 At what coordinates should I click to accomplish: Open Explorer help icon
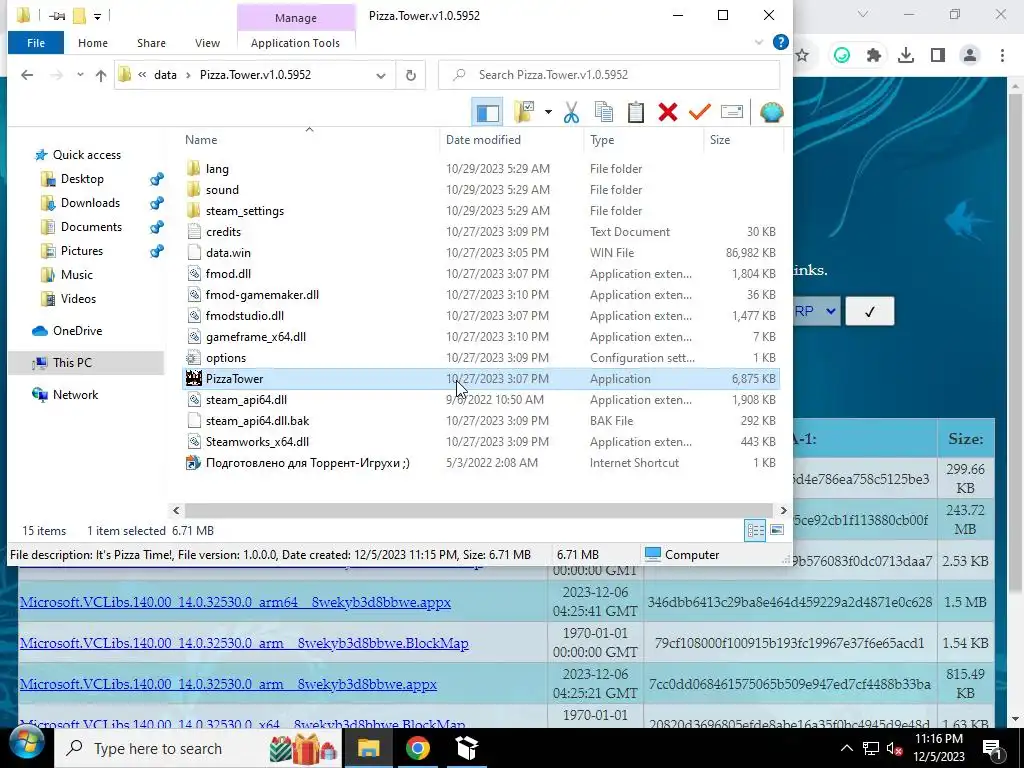tap(780, 42)
